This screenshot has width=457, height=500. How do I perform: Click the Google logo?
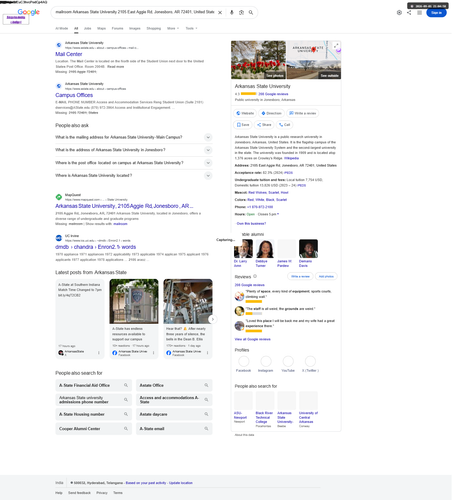pyautogui.click(x=28, y=12)
